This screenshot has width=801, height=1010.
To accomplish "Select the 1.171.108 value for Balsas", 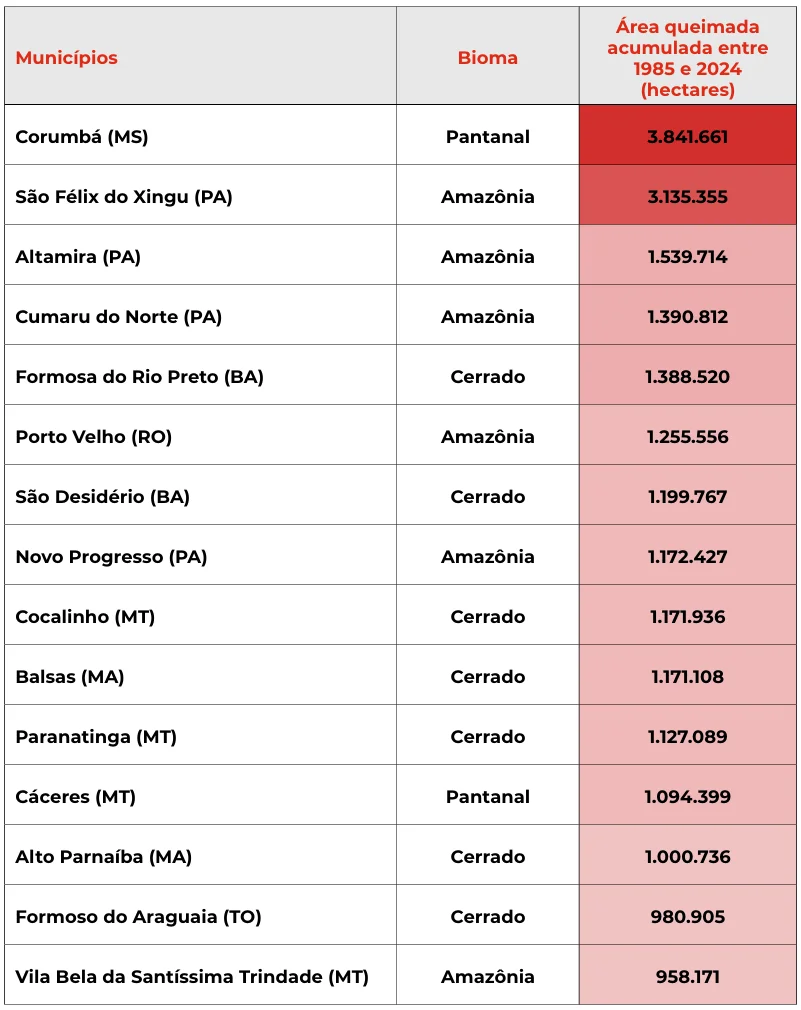I will (688, 674).
